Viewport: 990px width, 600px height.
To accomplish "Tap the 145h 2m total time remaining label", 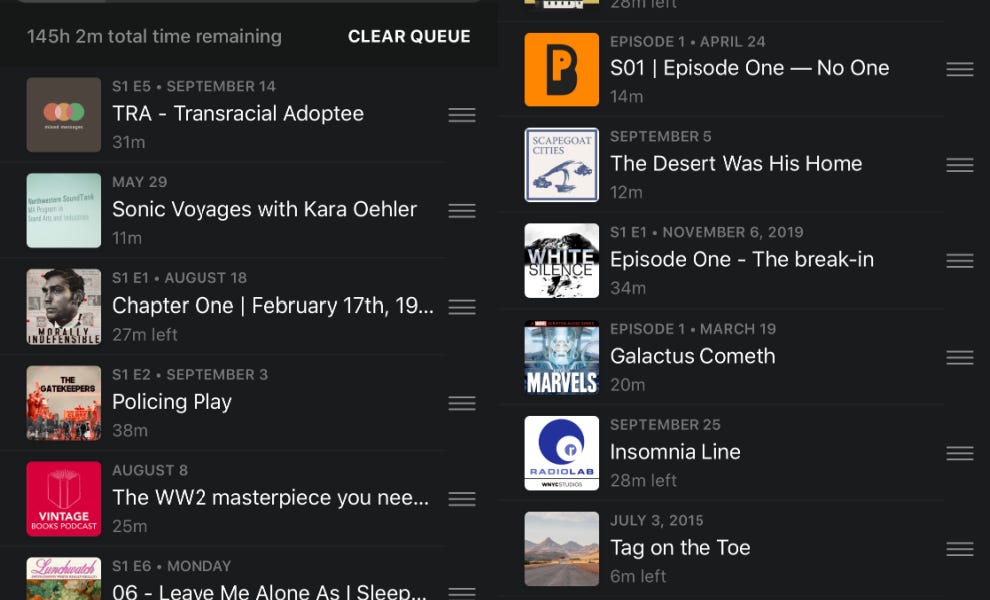I will (x=154, y=37).
